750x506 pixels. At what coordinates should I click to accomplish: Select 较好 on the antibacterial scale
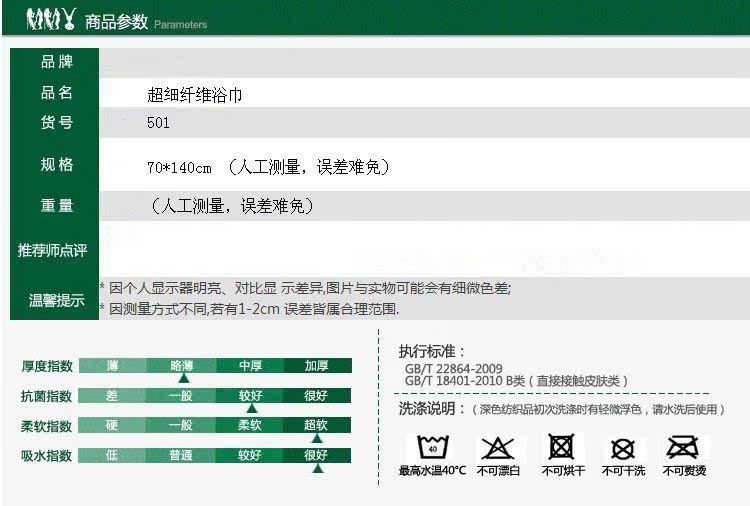(x=249, y=396)
